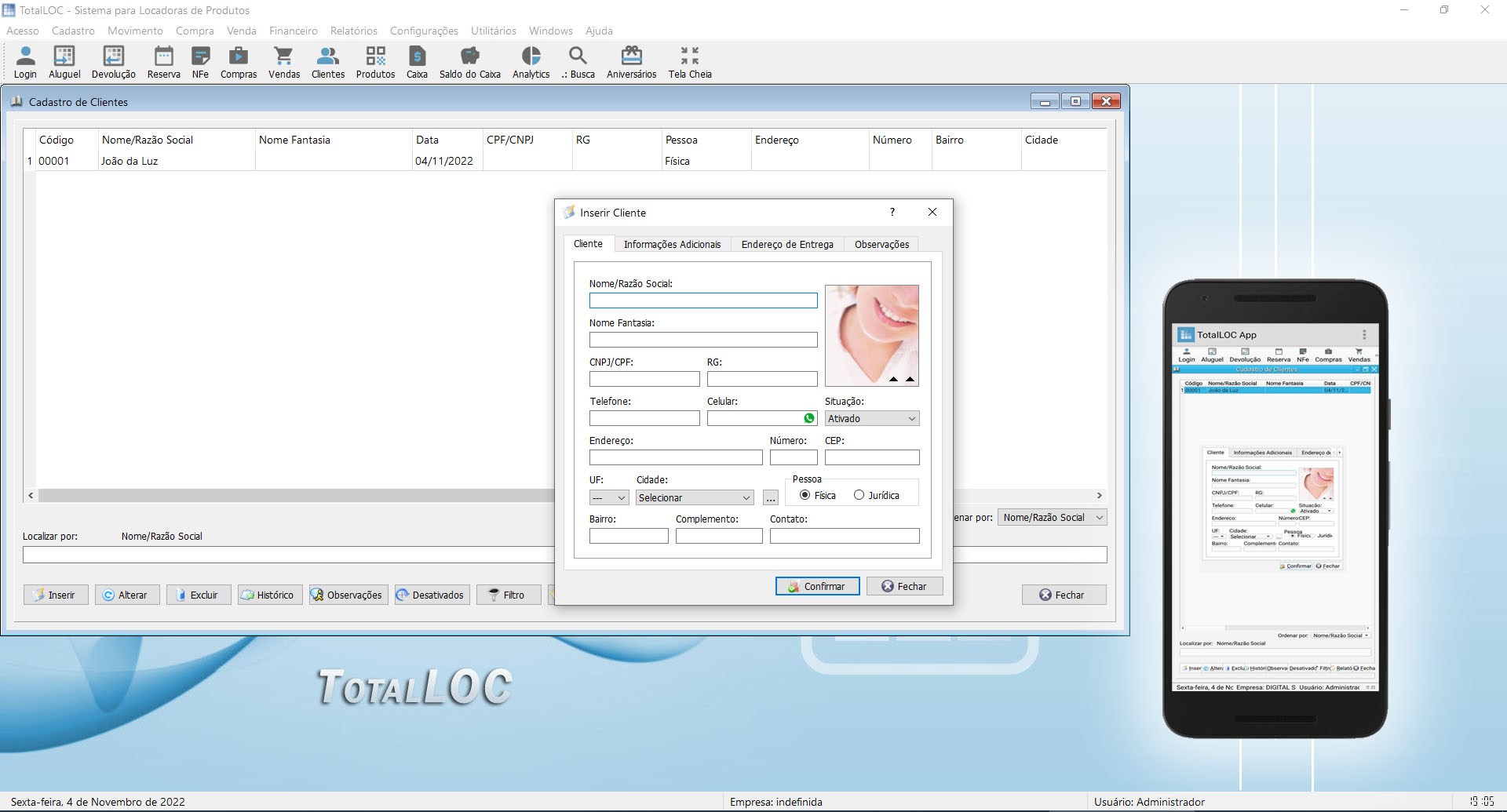
Task: Open the Compras toolbar icon
Action: pyautogui.click(x=239, y=62)
